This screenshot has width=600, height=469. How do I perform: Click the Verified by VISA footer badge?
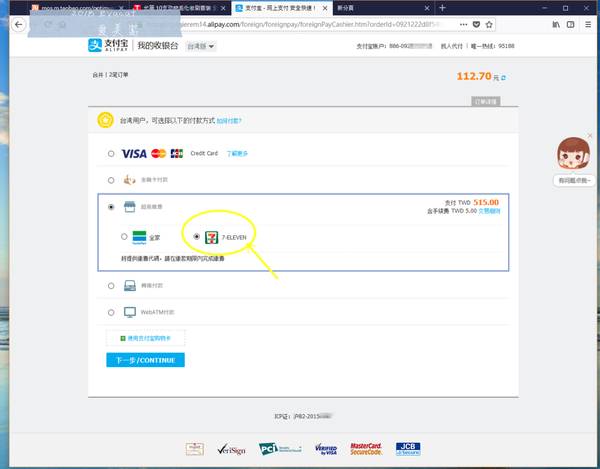(x=326, y=449)
